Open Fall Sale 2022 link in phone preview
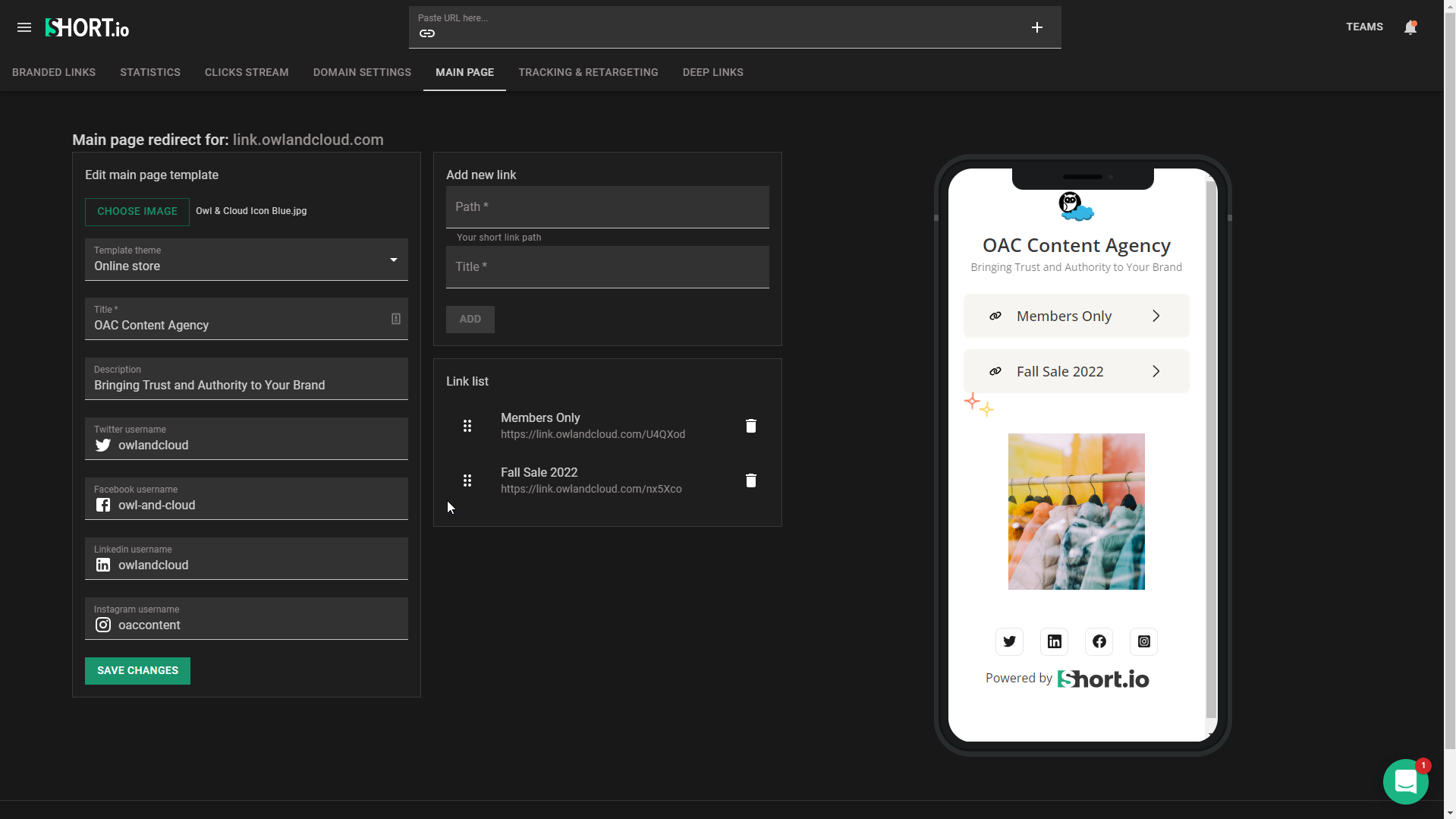The height and width of the screenshot is (819, 1456). (x=1076, y=372)
